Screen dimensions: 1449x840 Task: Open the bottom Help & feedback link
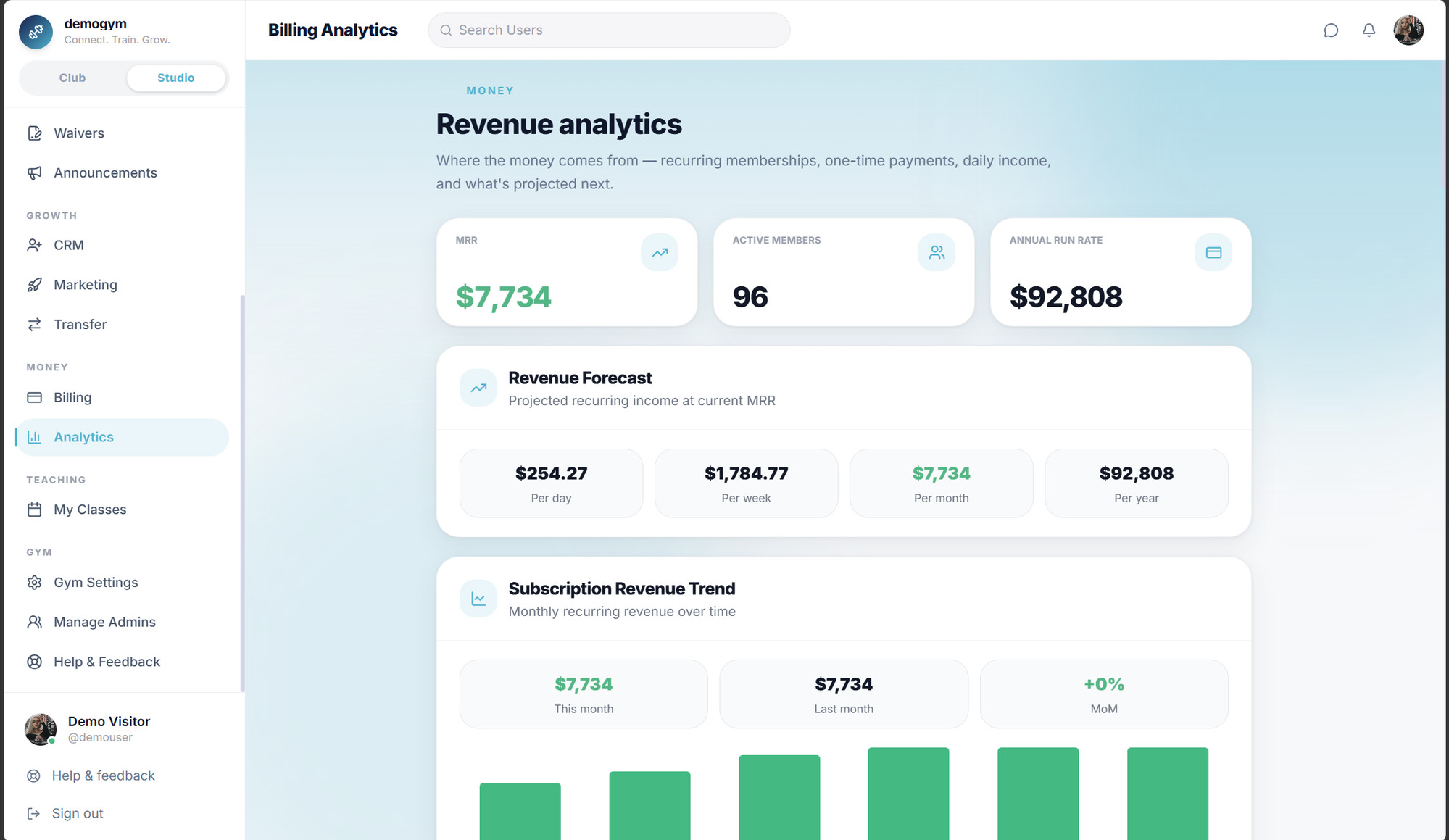pos(103,775)
